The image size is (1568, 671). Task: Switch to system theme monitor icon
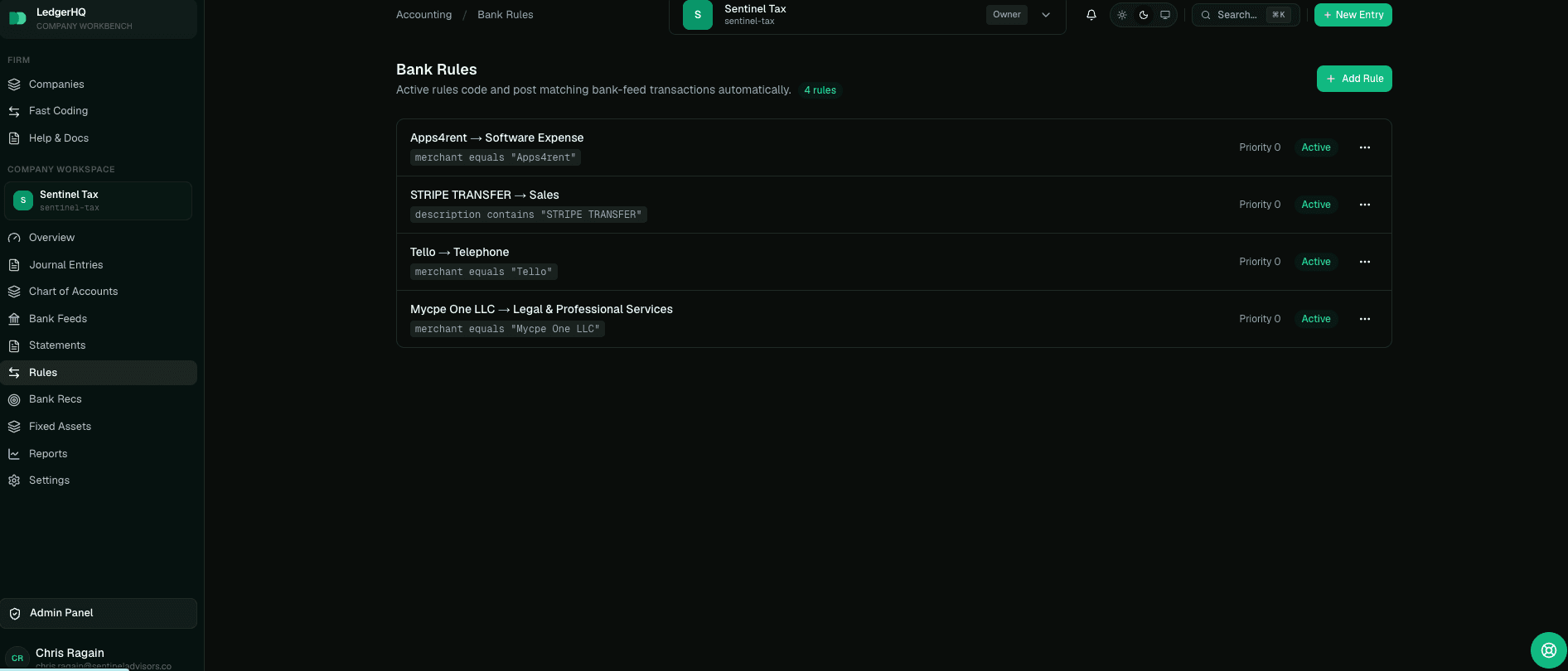click(1165, 15)
